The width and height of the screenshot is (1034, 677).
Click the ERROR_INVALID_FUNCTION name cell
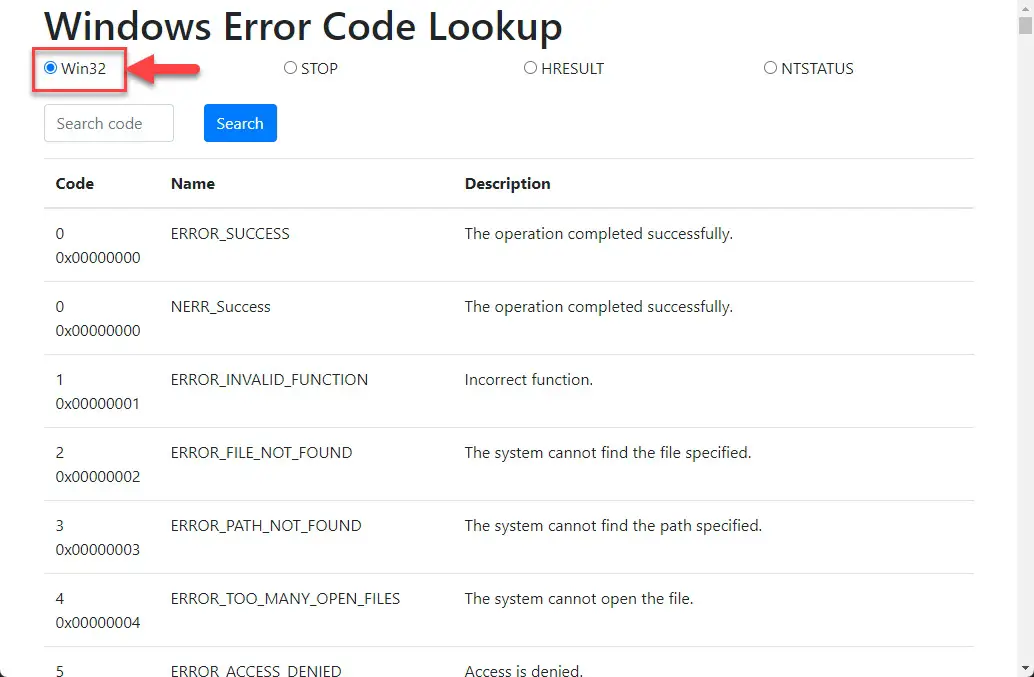269,380
